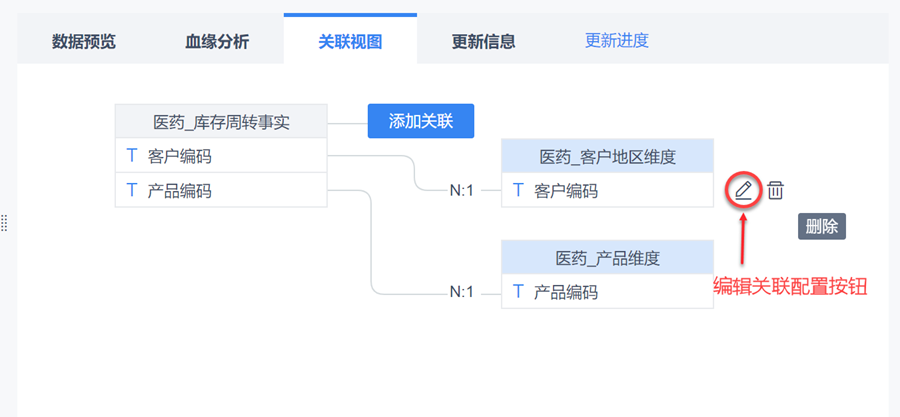The image size is (900, 417).
Task: Click the pencil edit association icon
Action: (743, 189)
